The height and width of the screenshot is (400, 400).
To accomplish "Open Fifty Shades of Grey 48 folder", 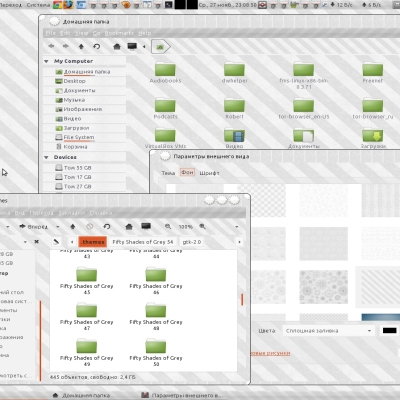I will (156, 317).
